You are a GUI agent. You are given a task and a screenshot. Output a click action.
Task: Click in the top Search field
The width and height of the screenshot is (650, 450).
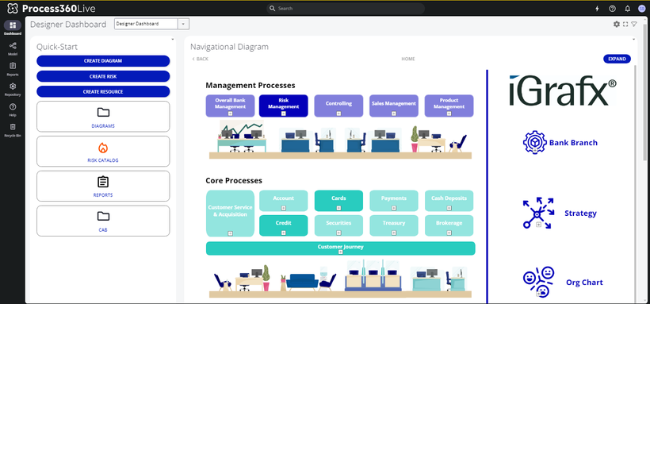point(346,8)
